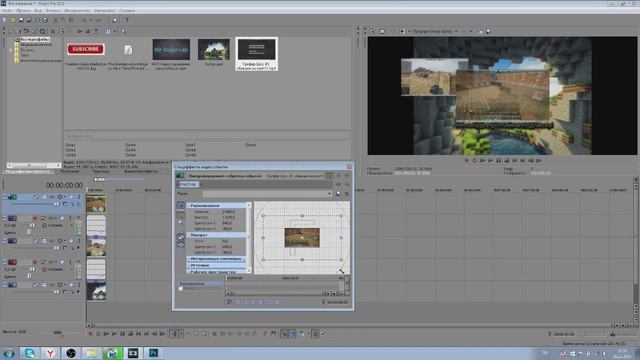Switch to the Видеоэффекты tab
The width and height of the screenshot is (640, 360).
[141, 172]
